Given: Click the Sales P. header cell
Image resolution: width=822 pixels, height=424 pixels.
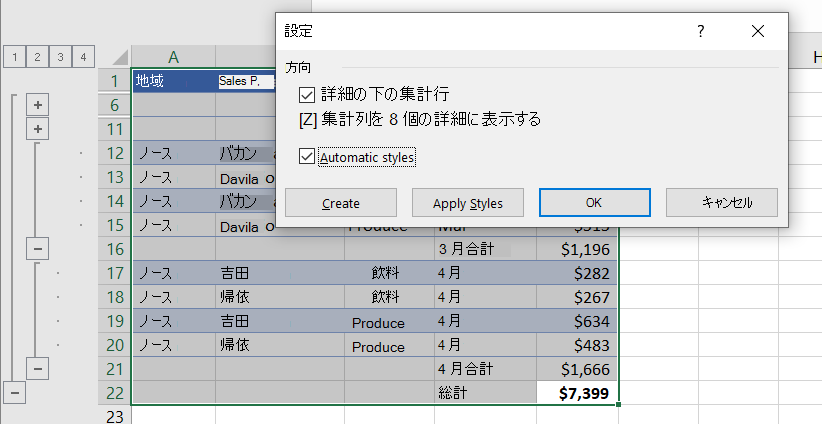Looking at the screenshot, I should click(x=246, y=81).
